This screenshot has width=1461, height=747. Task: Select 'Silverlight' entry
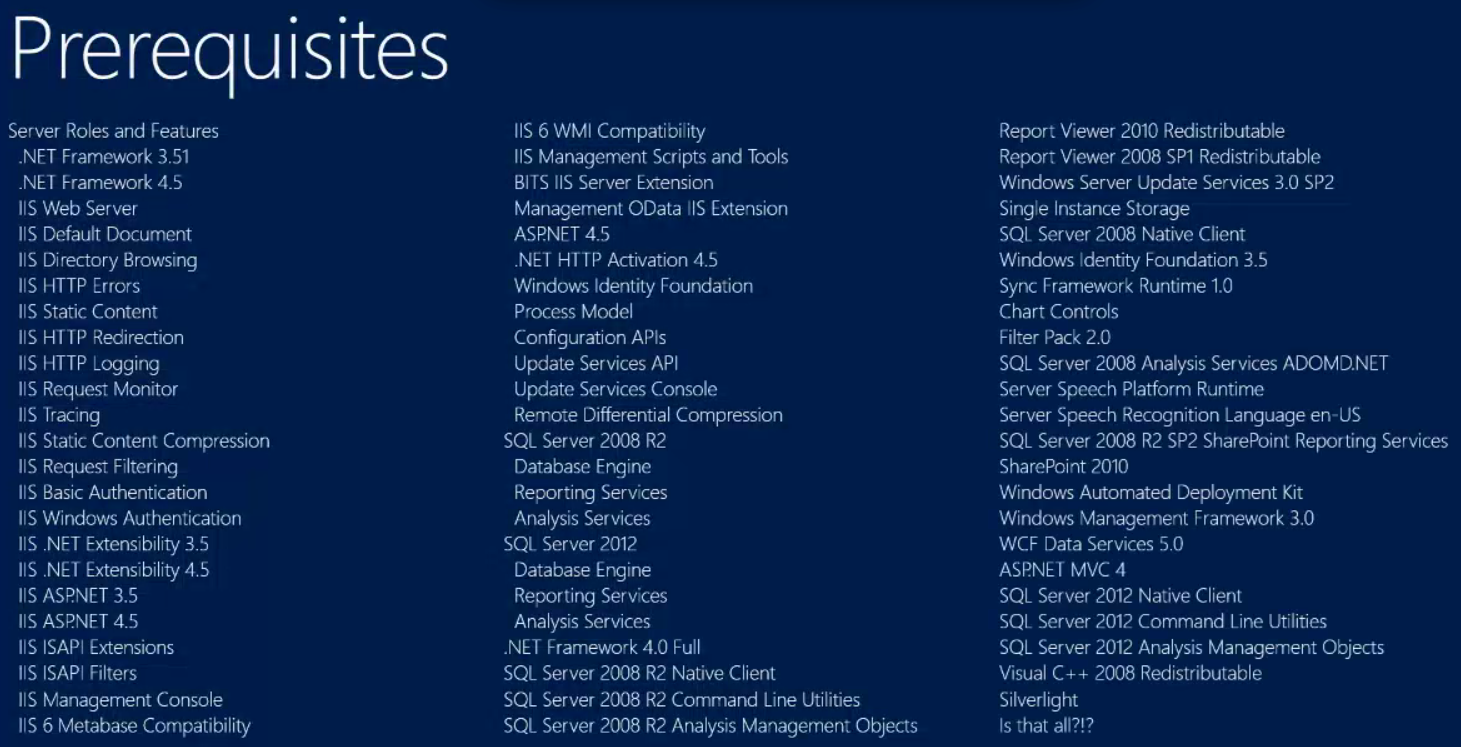1039,700
